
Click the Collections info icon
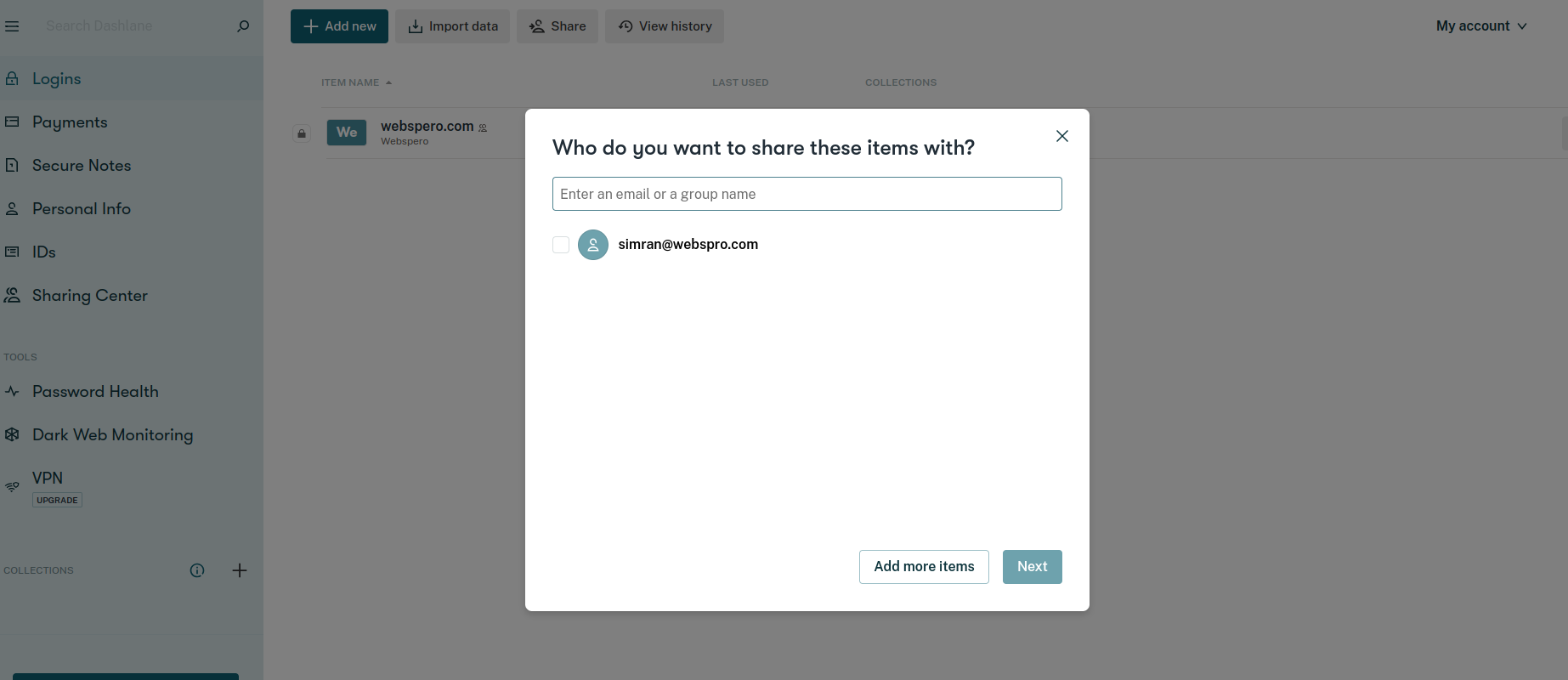[x=197, y=570]
